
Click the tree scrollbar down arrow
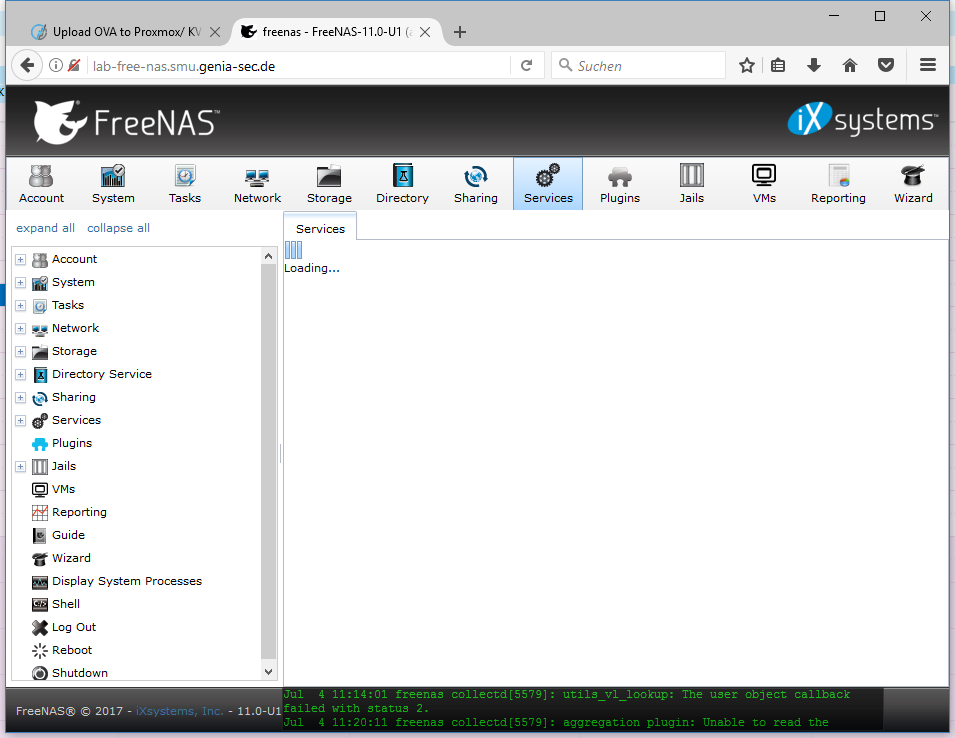268,671
